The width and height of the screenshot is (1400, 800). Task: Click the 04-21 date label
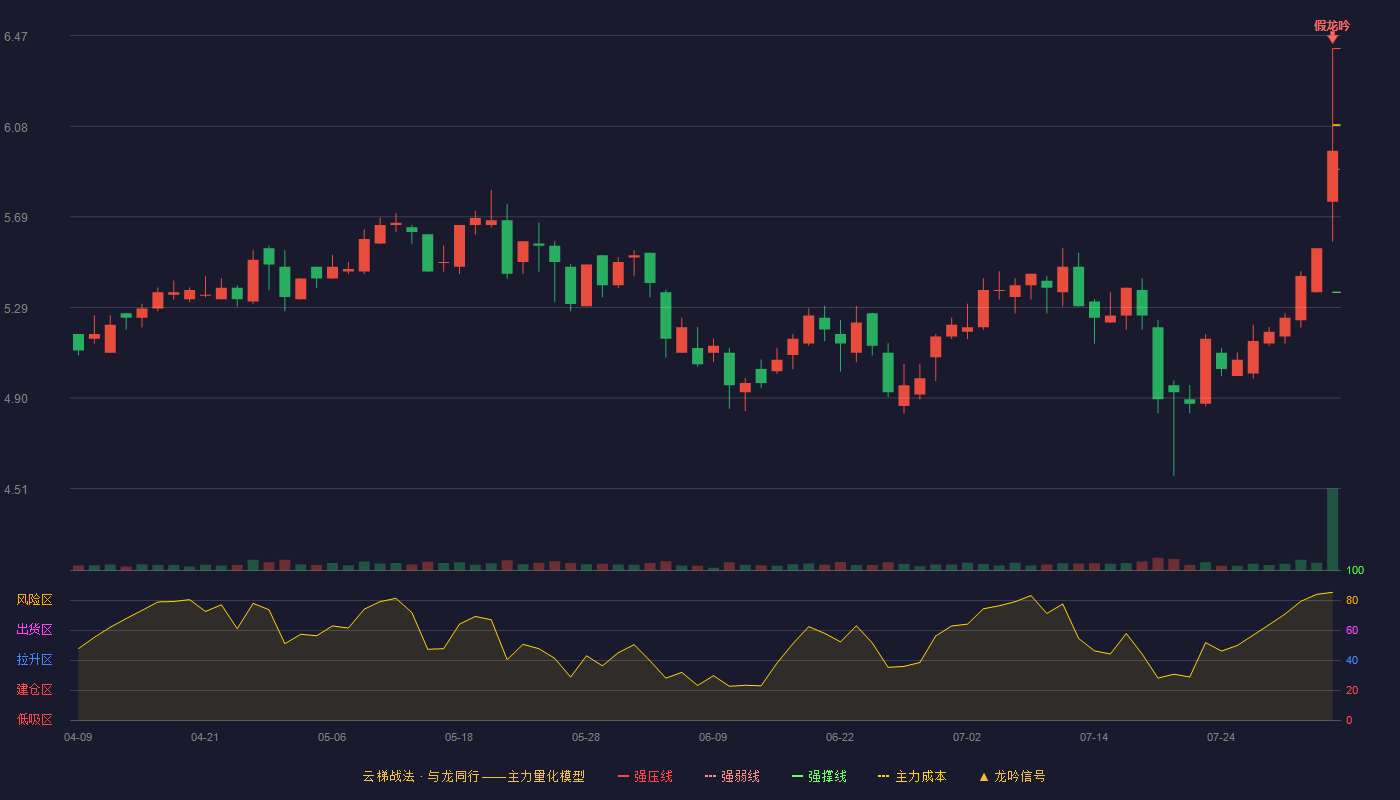click(205, 737)
